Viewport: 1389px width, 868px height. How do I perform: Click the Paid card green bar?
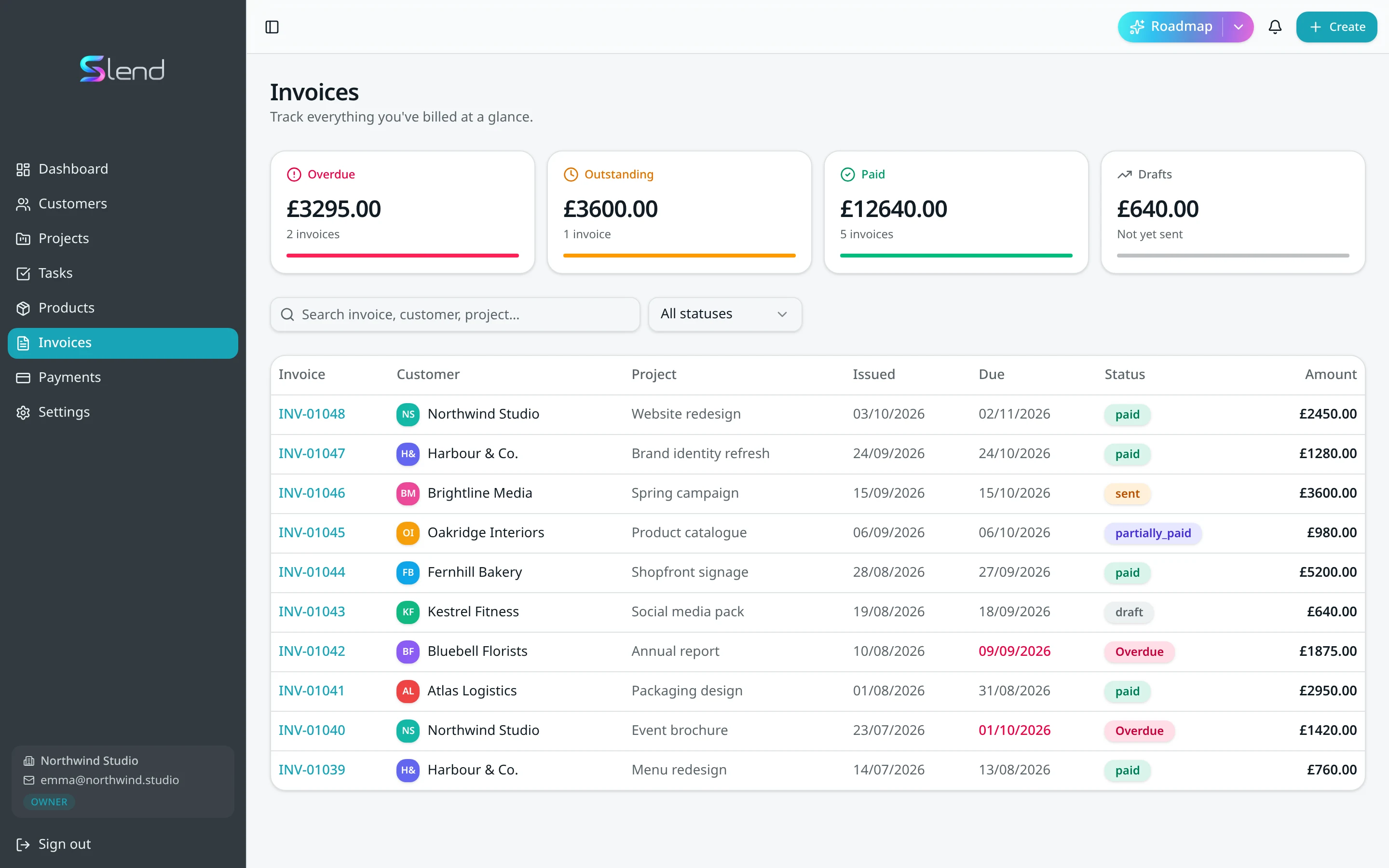(x=956, y=256)
